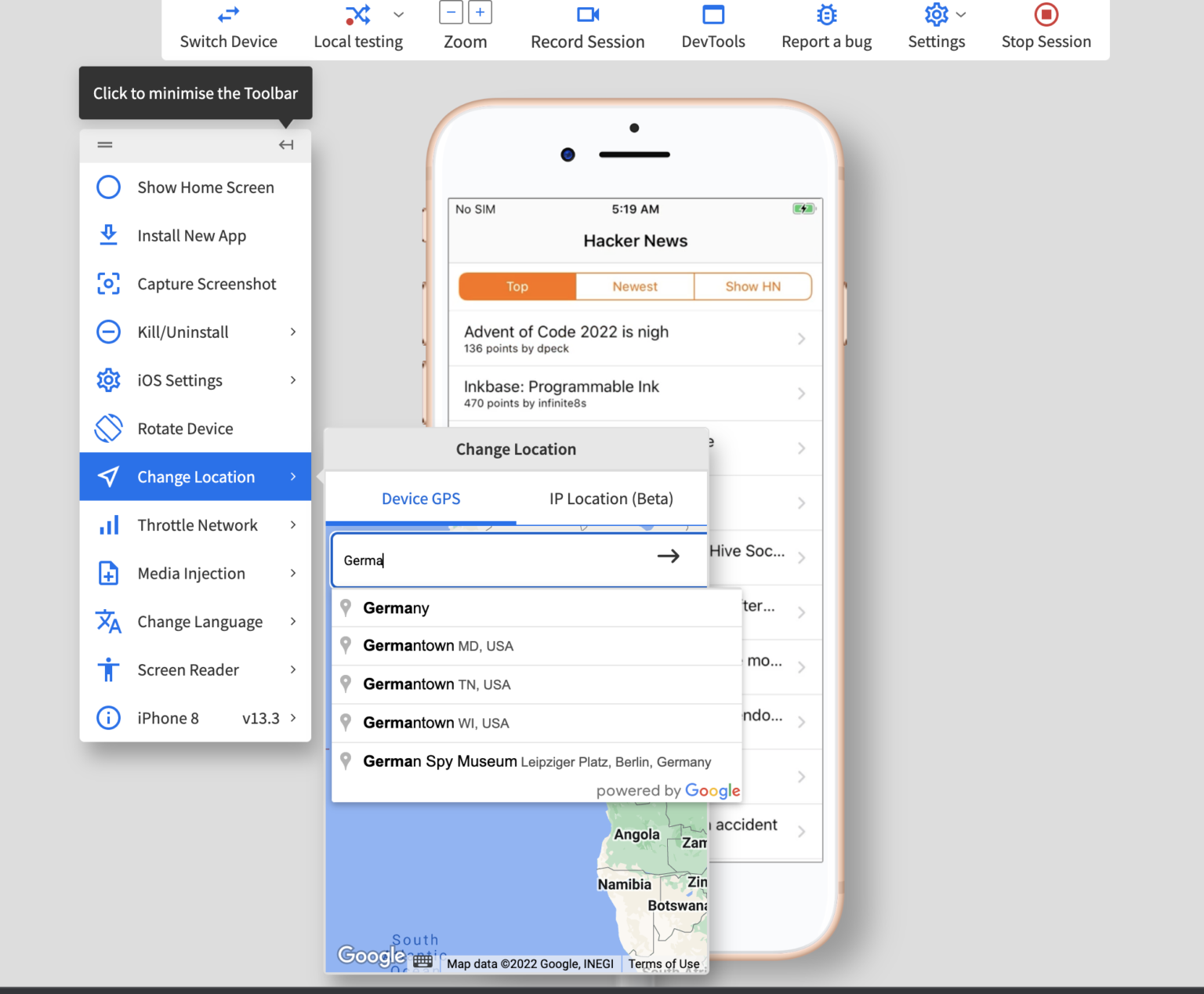Image resolution: width=1204 pixels, height=994 pixels.
Task: Click the Report a bug icon
Action: click(826, 15)
